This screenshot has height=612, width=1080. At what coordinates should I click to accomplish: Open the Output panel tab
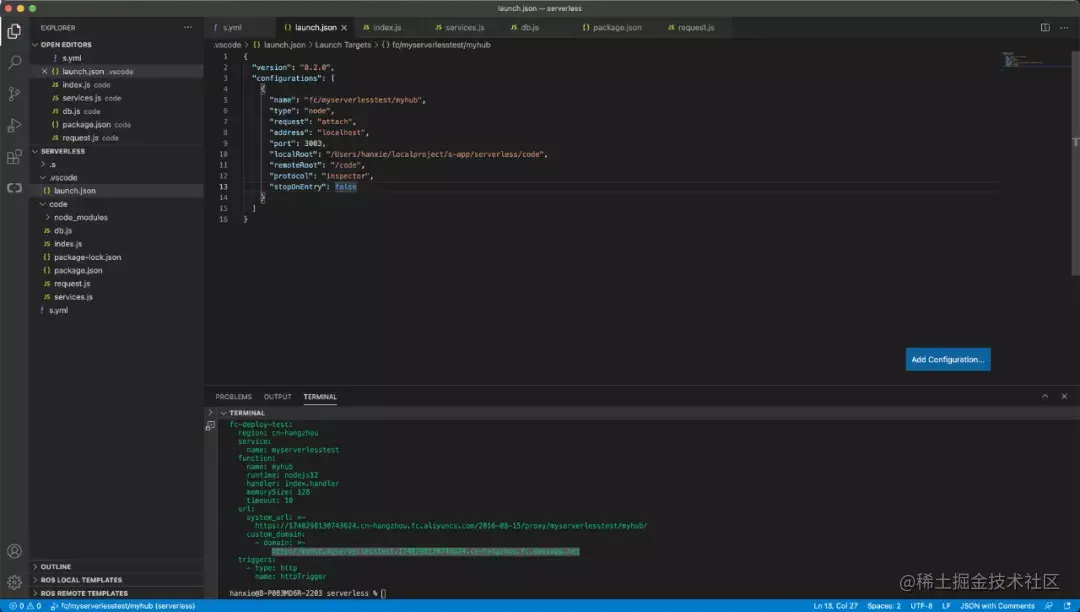click(278, 397)
